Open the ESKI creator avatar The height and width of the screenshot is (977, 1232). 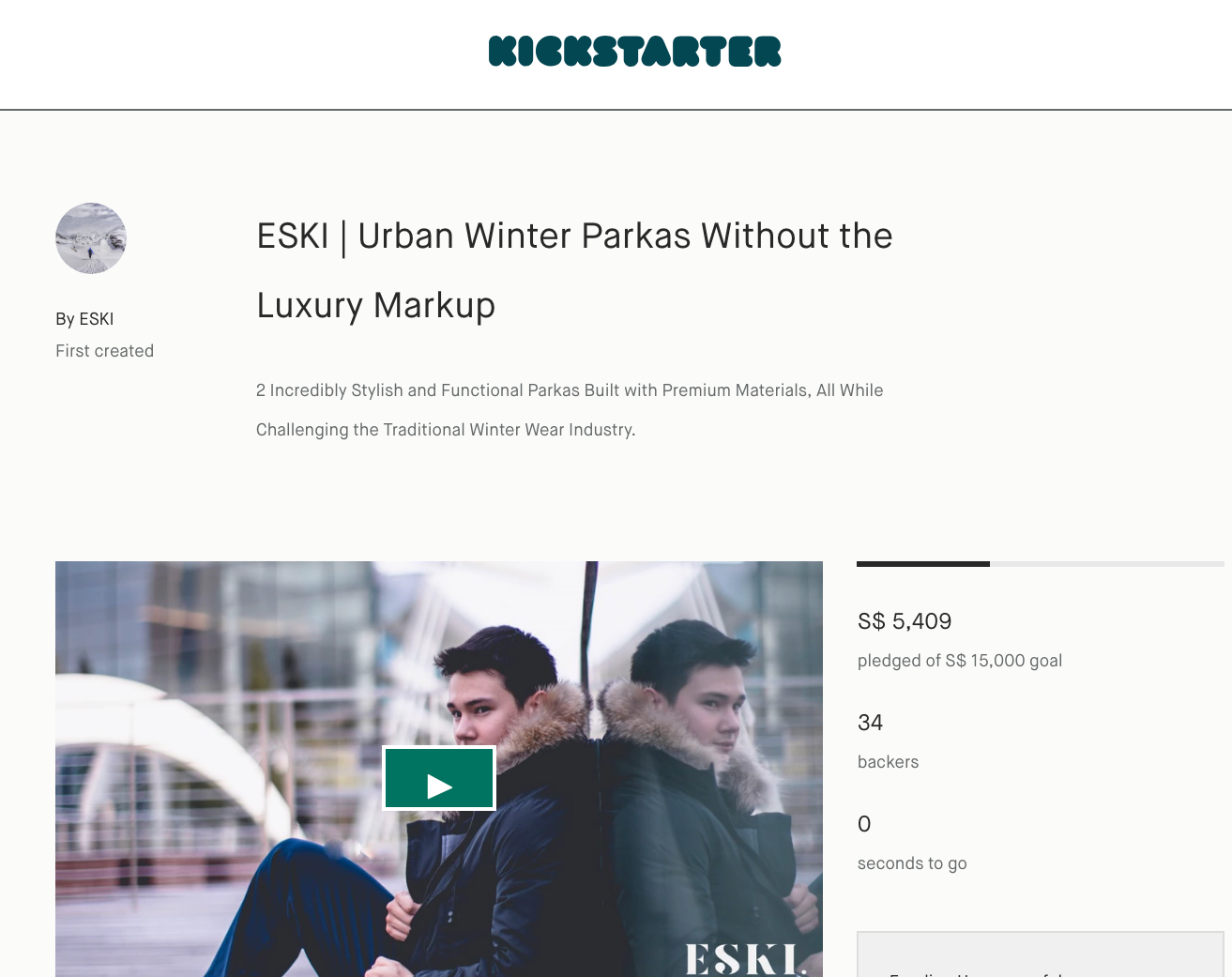(91, 238)
